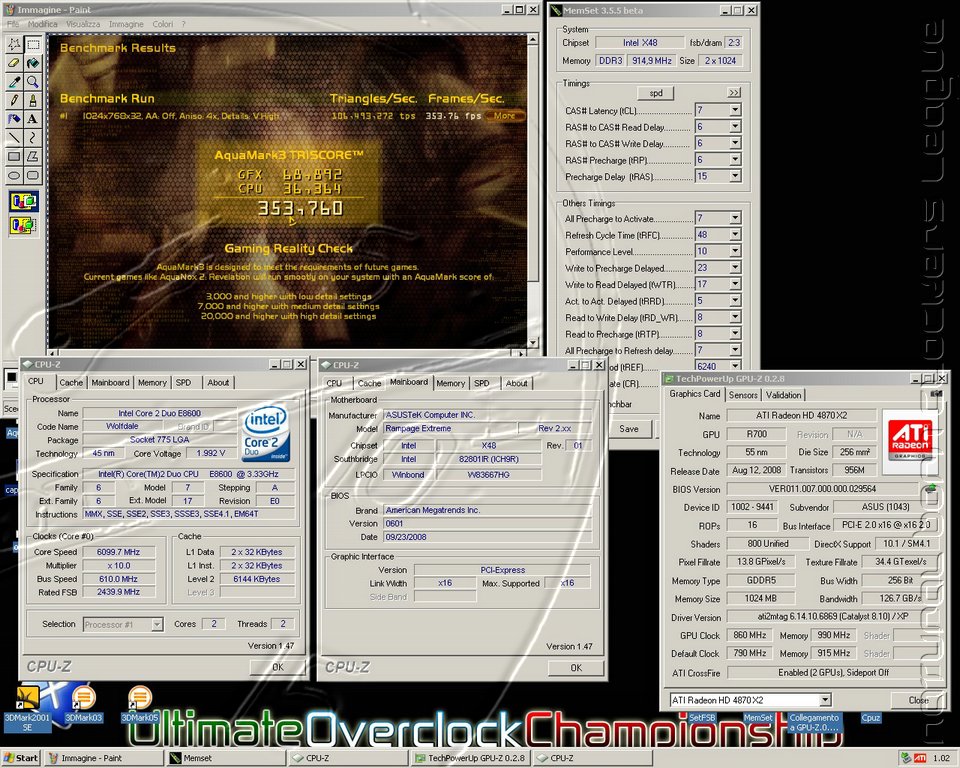Select the Brush tool in Paint

point(32,100)
